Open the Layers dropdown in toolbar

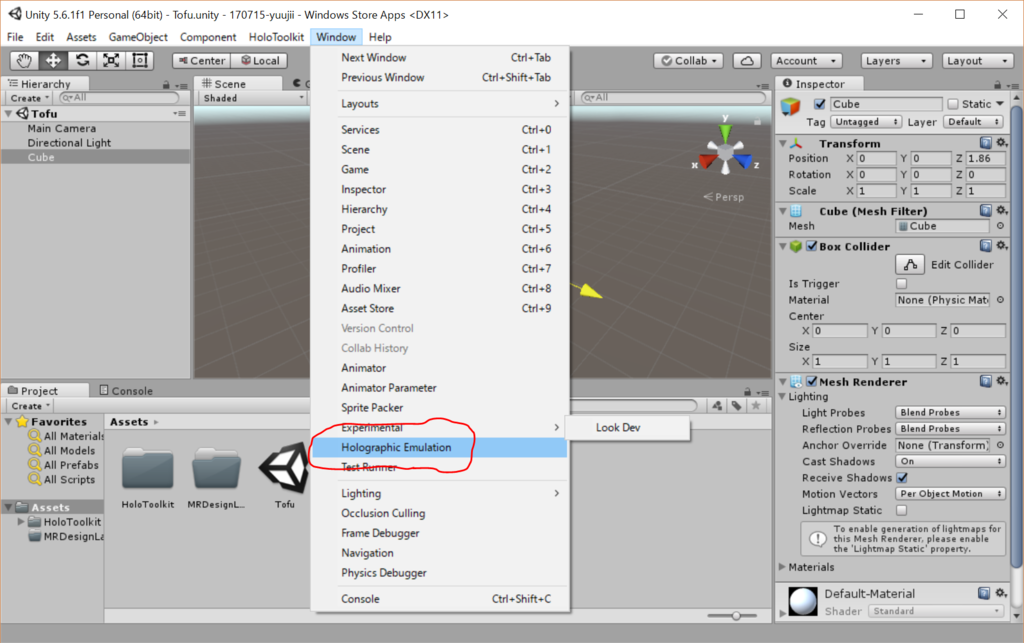(895, 61)
